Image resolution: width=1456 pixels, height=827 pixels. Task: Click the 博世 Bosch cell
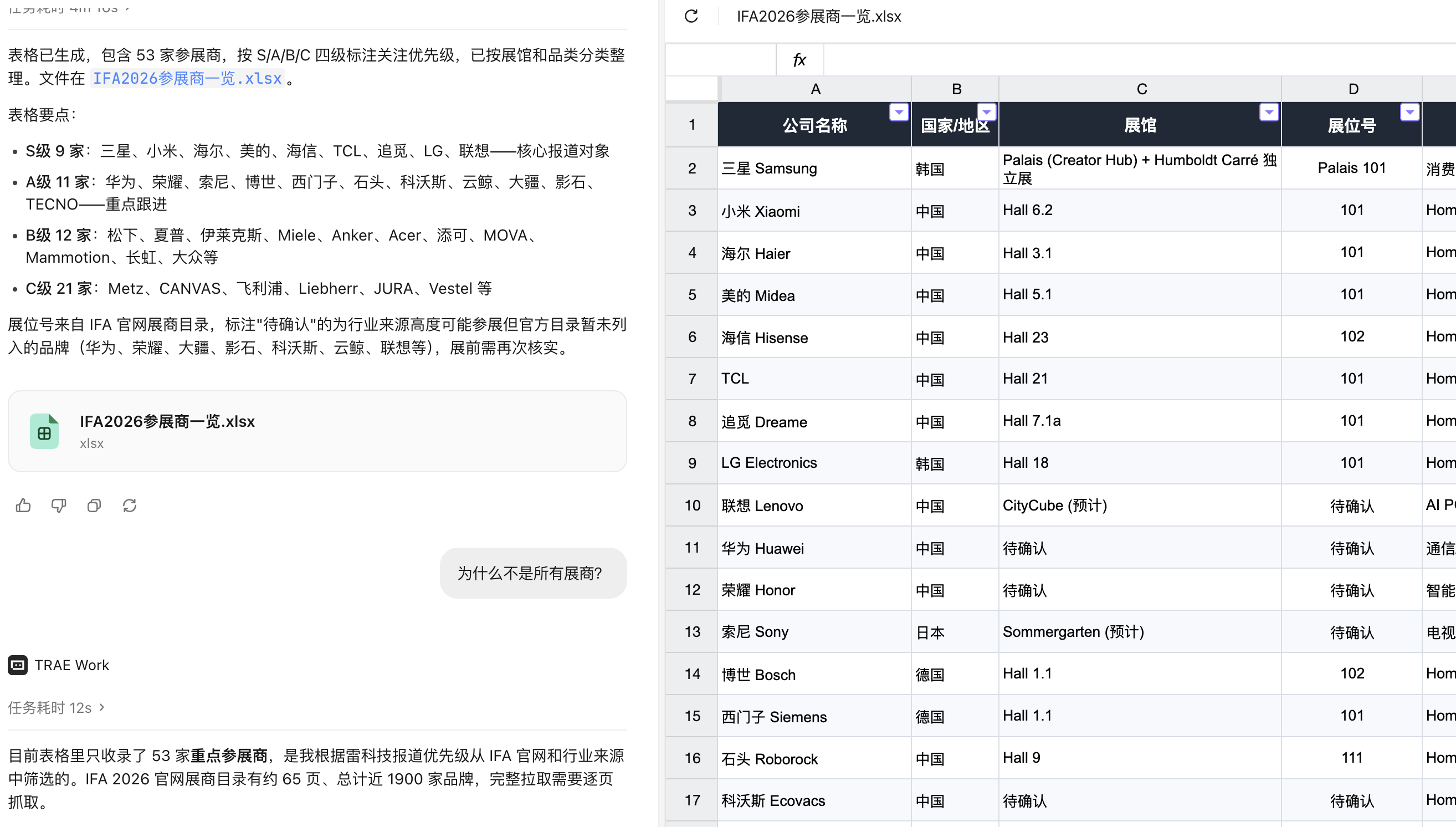pyautogui.click(x=814, y=673)
